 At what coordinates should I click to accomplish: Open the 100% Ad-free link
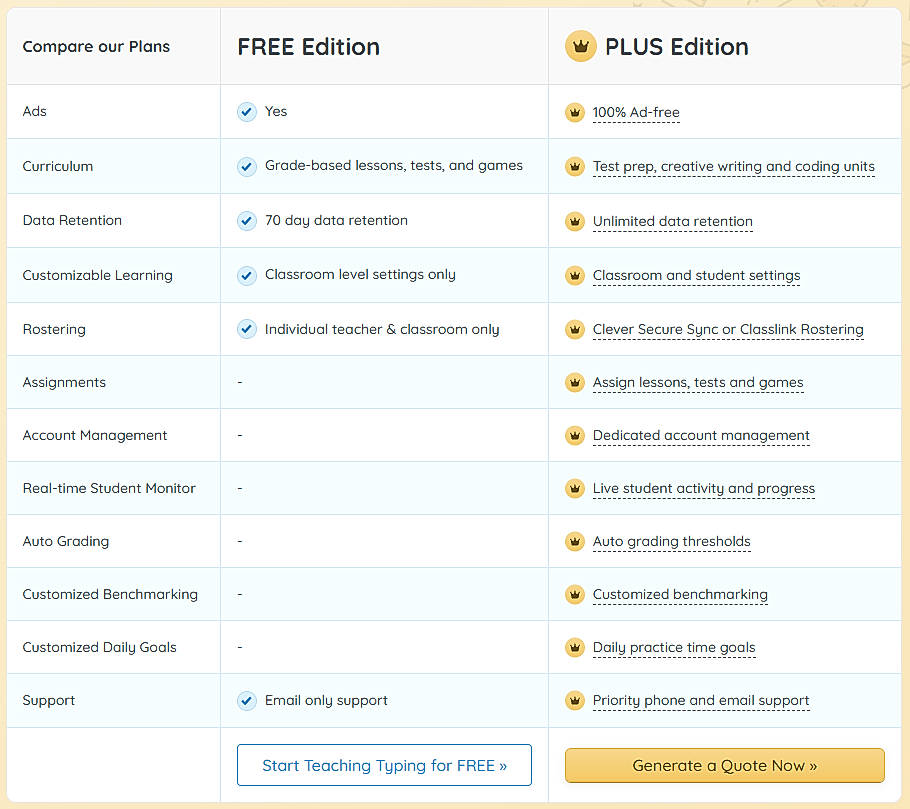click(x=636, y=112)
